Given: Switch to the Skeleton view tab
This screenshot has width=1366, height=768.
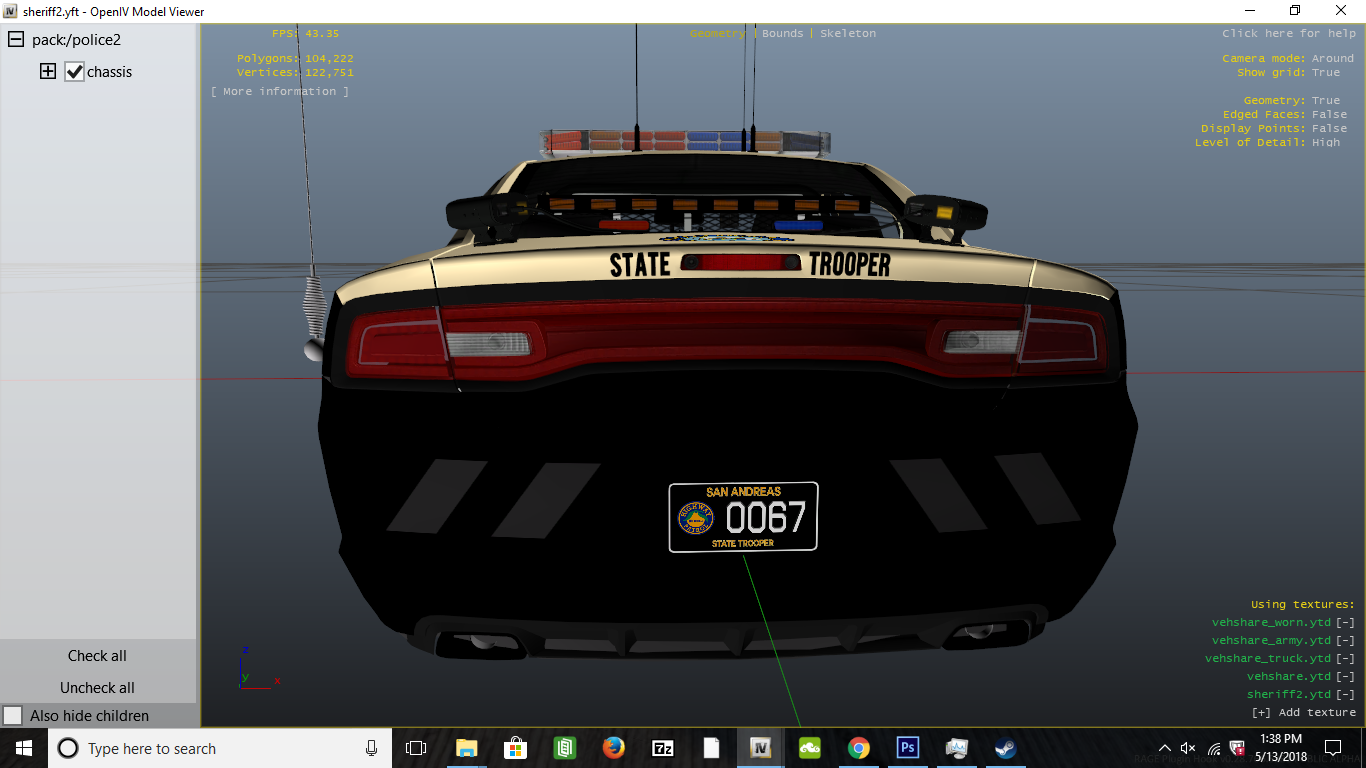Looking at the screenshot, I should 848,34.
